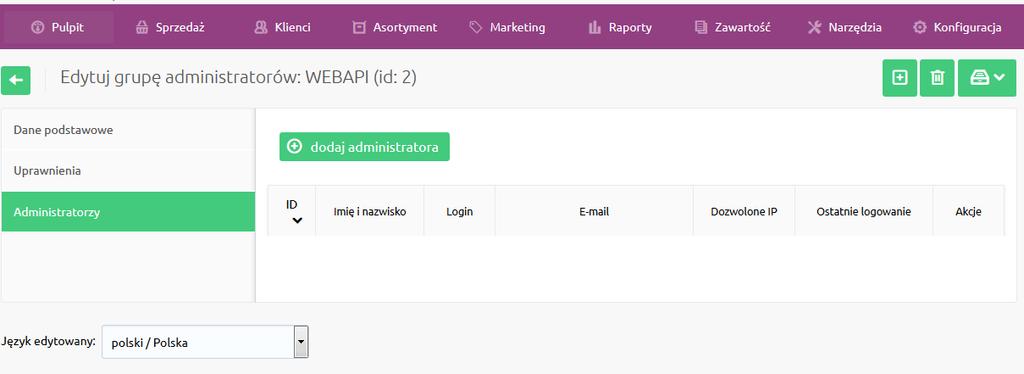Click the dodaj administratora button

coord(364,147)
